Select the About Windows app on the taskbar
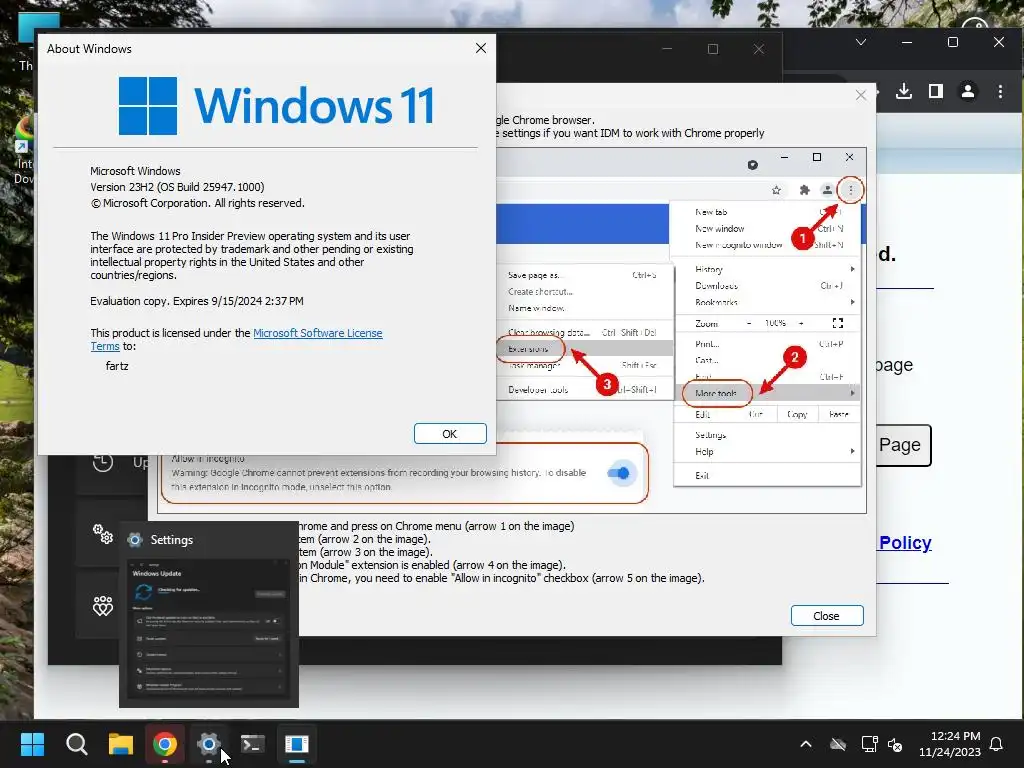This screenshot has width=1024, height=768. tap(296, 744)
